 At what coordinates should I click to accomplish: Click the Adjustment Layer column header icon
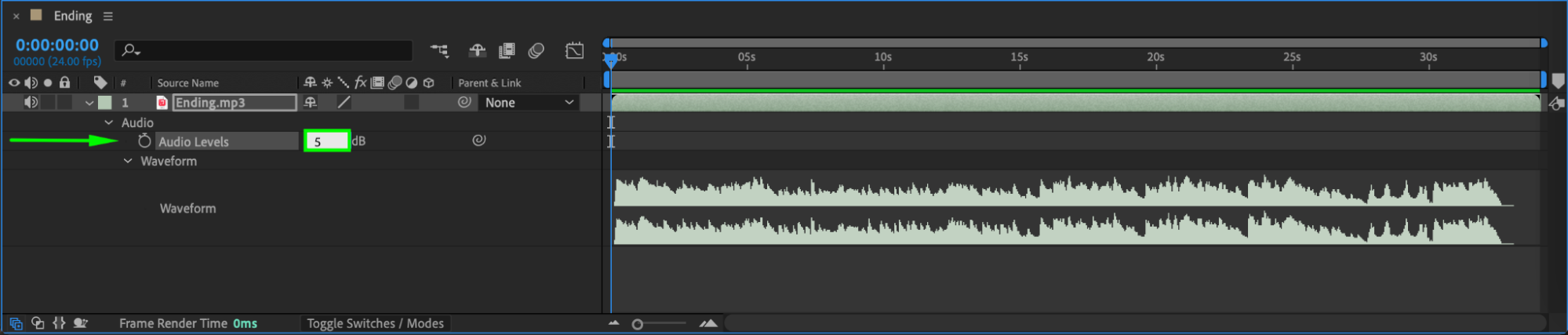[x=412, y=82]
